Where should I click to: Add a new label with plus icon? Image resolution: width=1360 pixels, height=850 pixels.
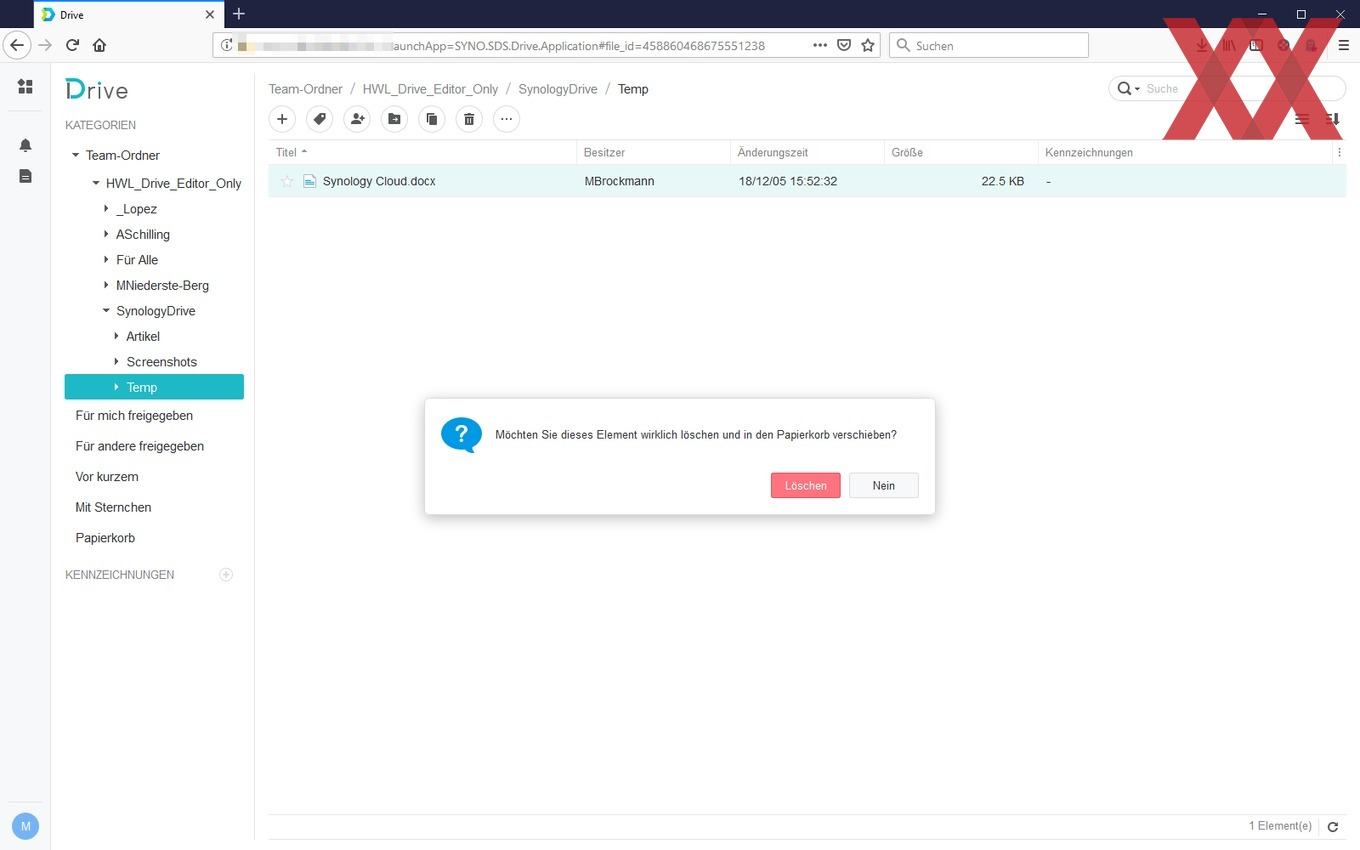click(226, 574)
